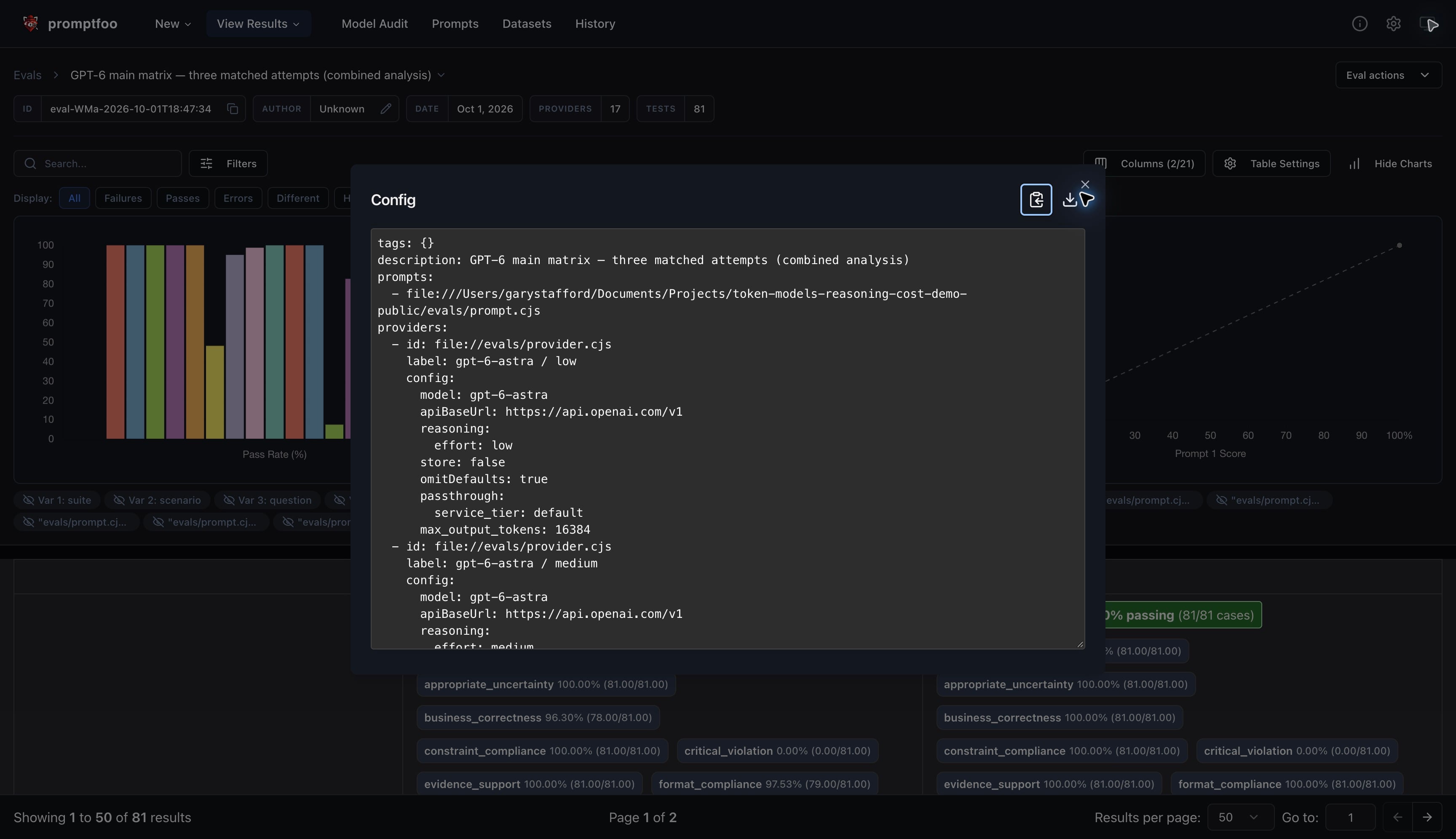The image size is (1456, 839).
Task: Click Hide Charts button
Action: click(1390, 164)
